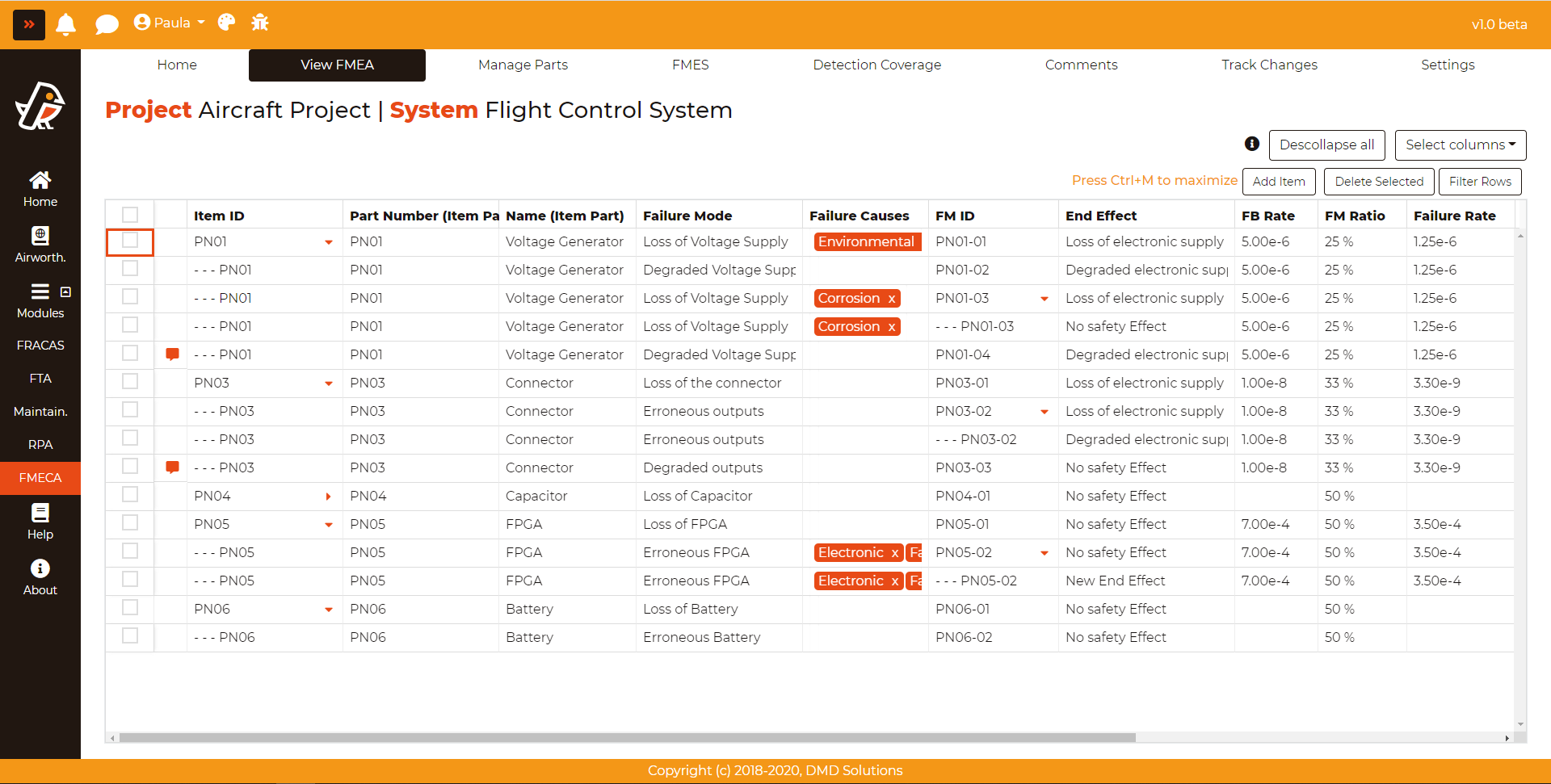This screenshot has height=784, width=1551.
Task: Collapse the PN05-02 FM ID group
Action: [x=1045, y=553]
